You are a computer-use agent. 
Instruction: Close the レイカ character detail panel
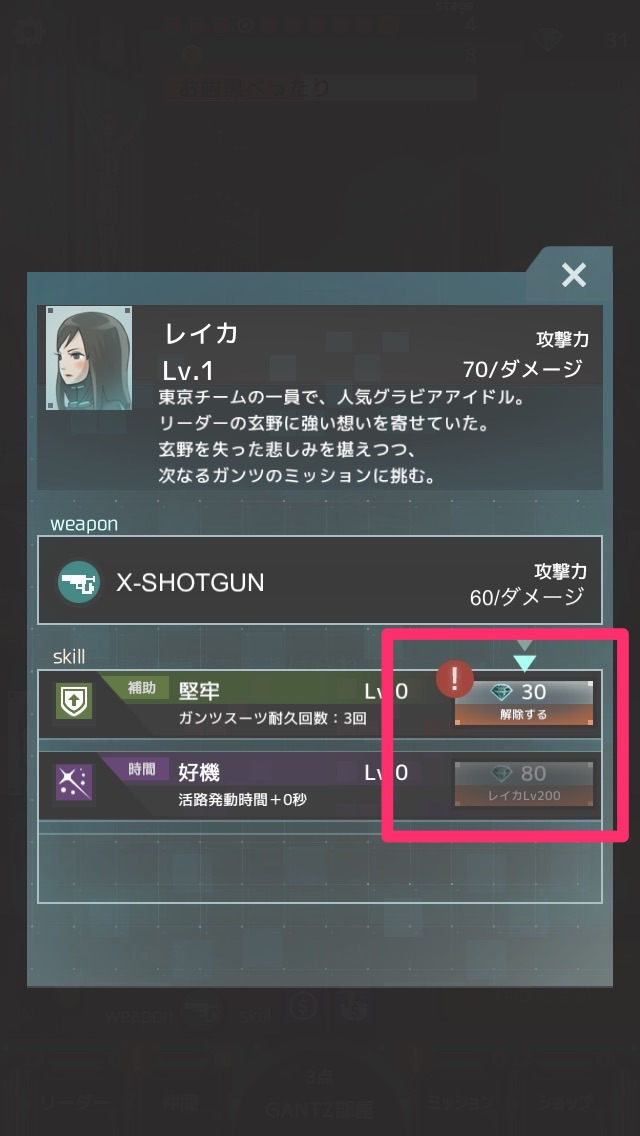coord(573,275)
